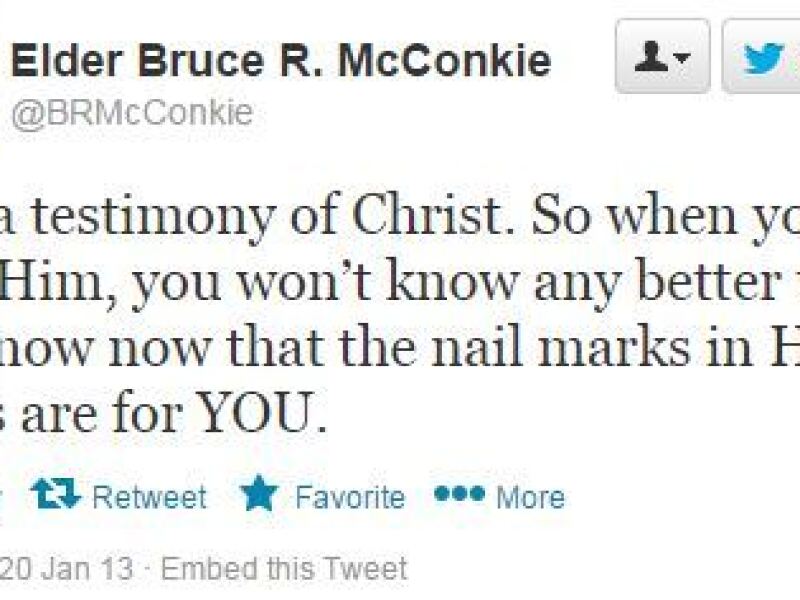Click the Retweet arrows icon
This screenshot has width=800, height=600.
click(55, 496)
